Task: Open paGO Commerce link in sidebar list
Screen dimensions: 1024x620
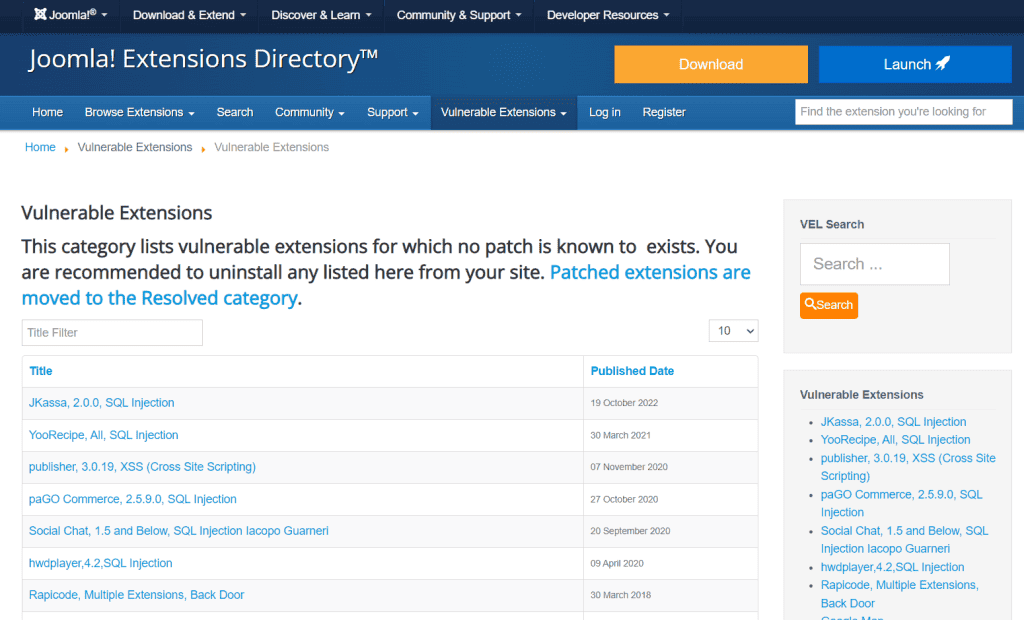Action: pyautogui.click(x=901, y=504)
